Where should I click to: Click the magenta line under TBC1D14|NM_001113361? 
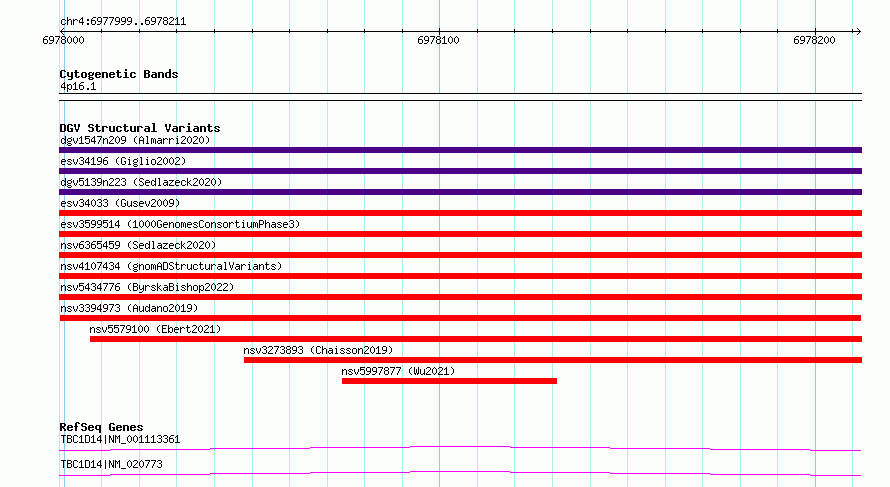coord(460,448)
